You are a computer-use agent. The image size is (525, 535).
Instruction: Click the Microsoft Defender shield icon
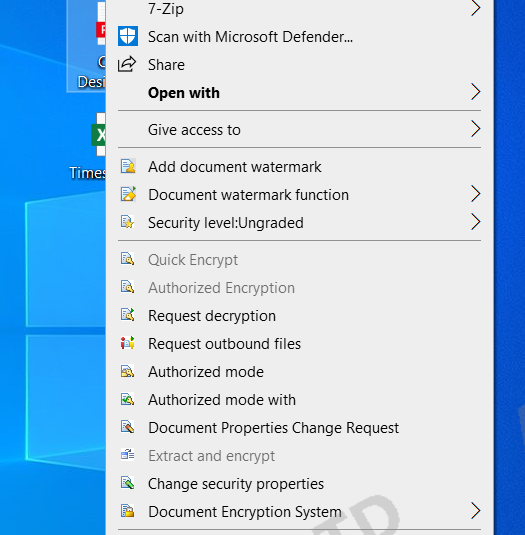[x=128, y=36]
